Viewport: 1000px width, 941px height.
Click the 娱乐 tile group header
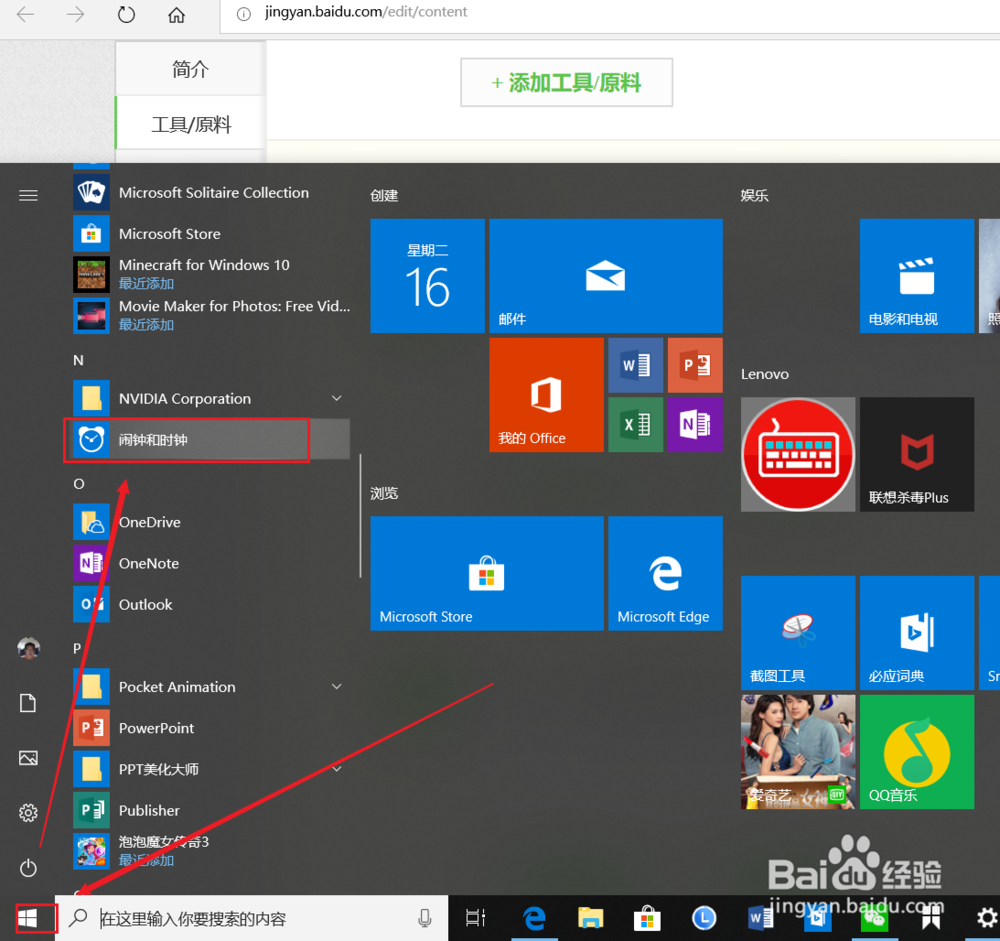(754, 196)
